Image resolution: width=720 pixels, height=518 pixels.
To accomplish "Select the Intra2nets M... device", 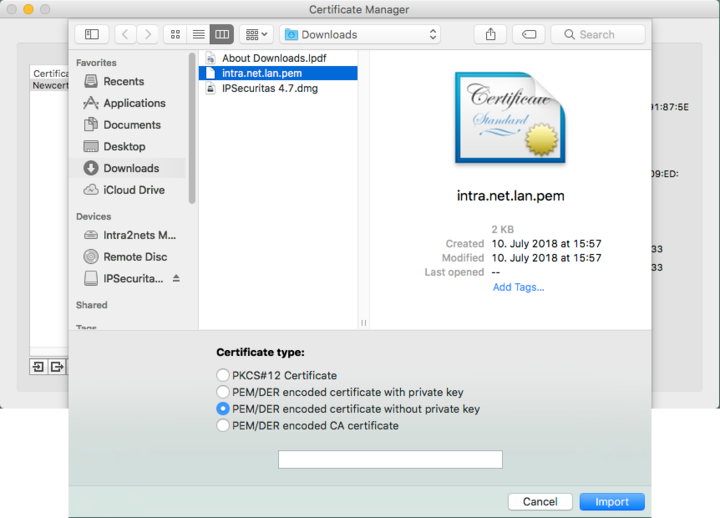I will 130,235.
